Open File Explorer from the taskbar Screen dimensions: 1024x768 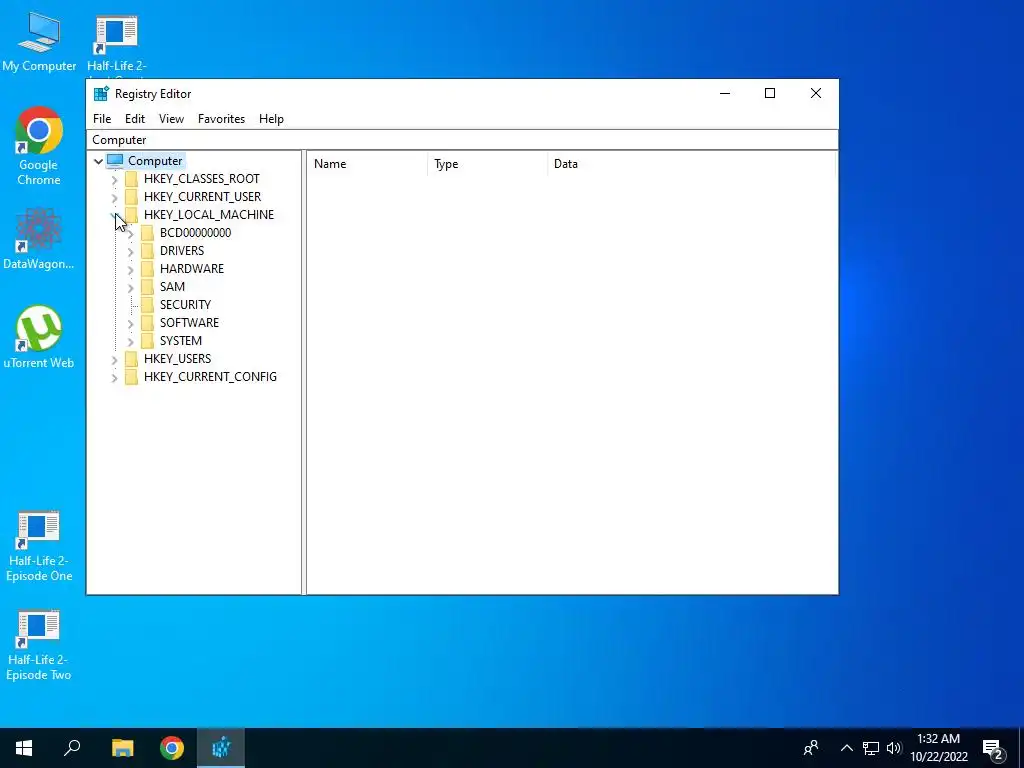click(x=122, y=748)
